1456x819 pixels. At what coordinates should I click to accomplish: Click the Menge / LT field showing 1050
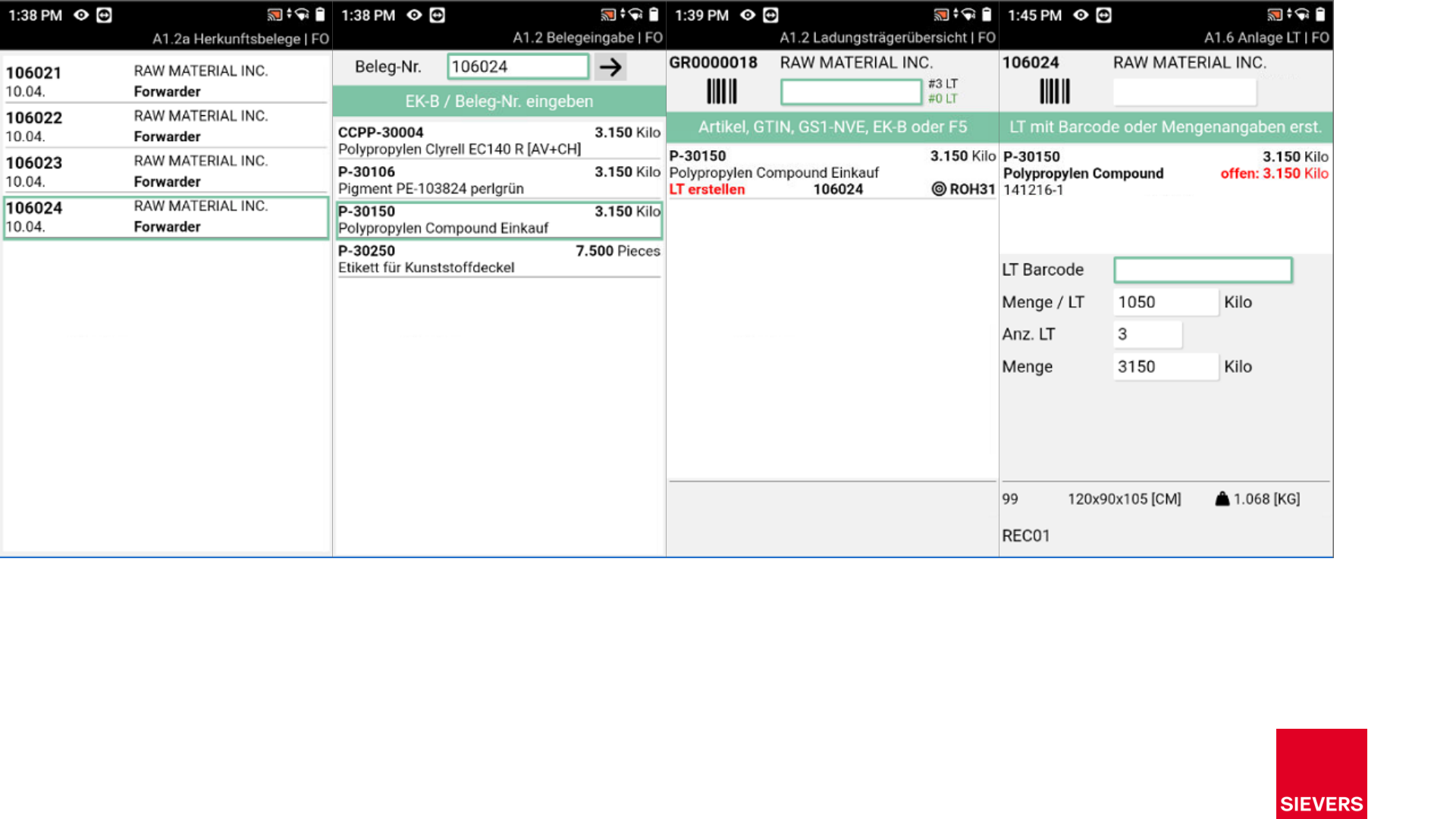tap(1166, 302)
